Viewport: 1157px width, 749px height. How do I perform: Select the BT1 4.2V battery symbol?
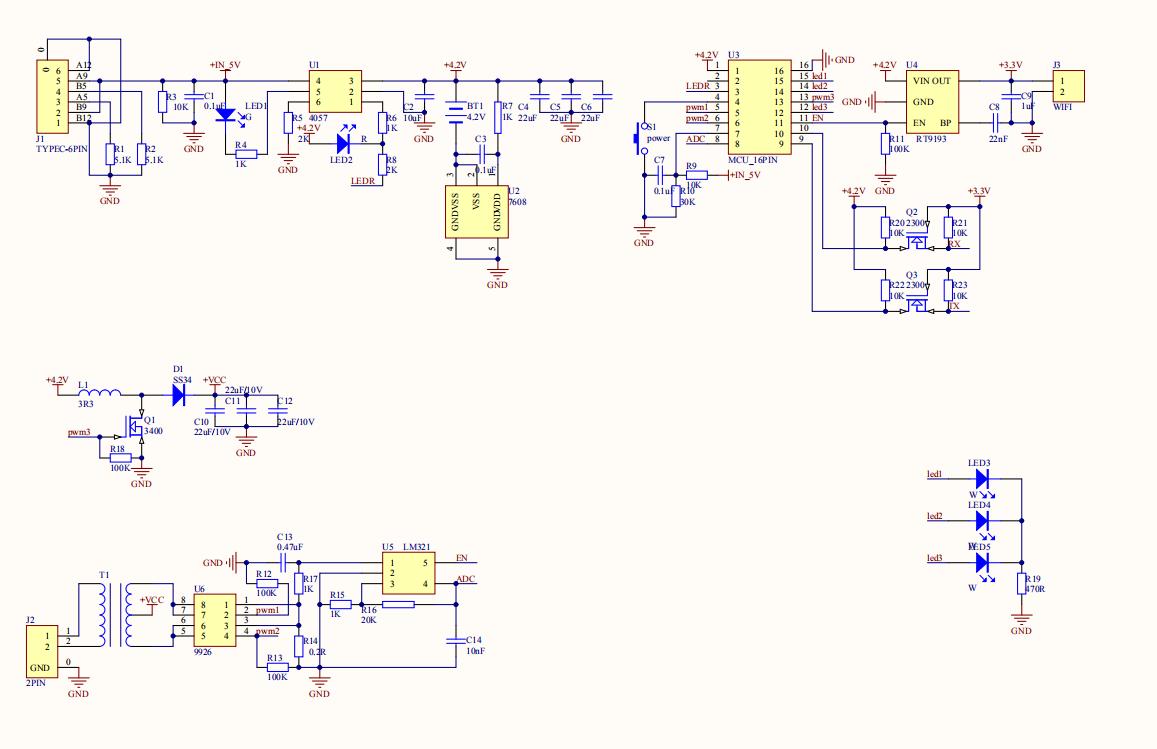tap(456, 112)
